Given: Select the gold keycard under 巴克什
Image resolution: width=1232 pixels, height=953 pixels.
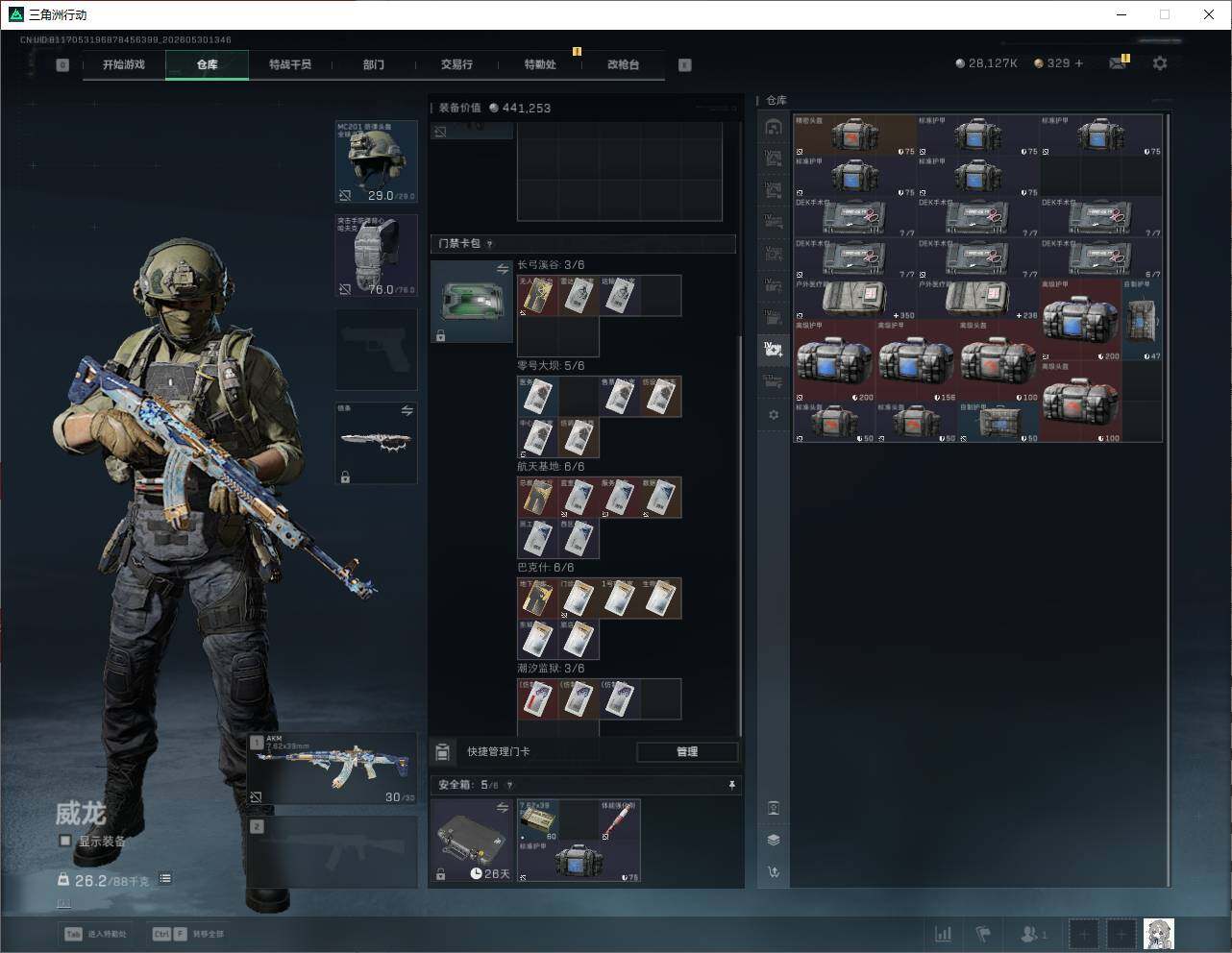Looking at the screenshot, I should coord(537,599).
